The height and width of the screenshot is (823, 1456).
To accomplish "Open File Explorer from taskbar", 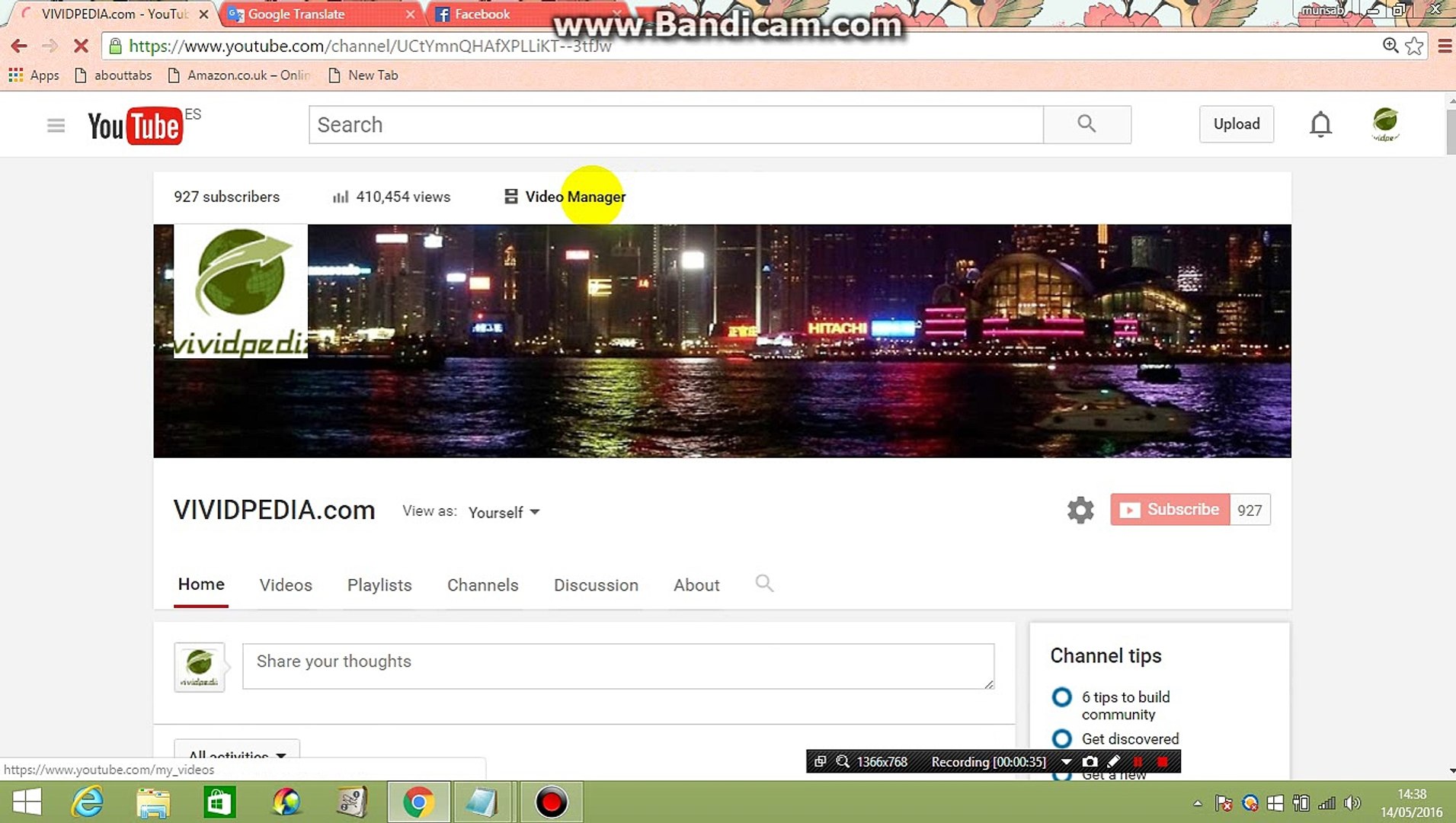I will pos(153,802).
